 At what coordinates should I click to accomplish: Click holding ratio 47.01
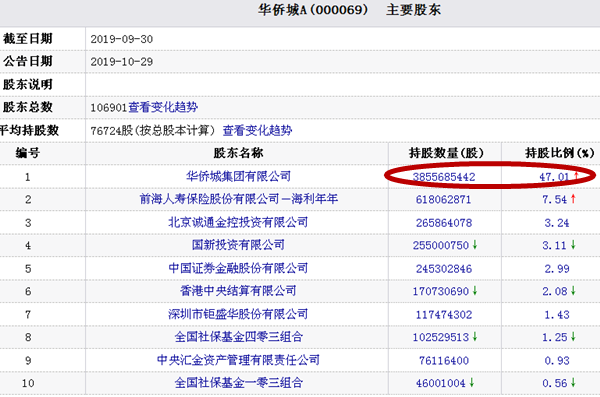(554, 177)
